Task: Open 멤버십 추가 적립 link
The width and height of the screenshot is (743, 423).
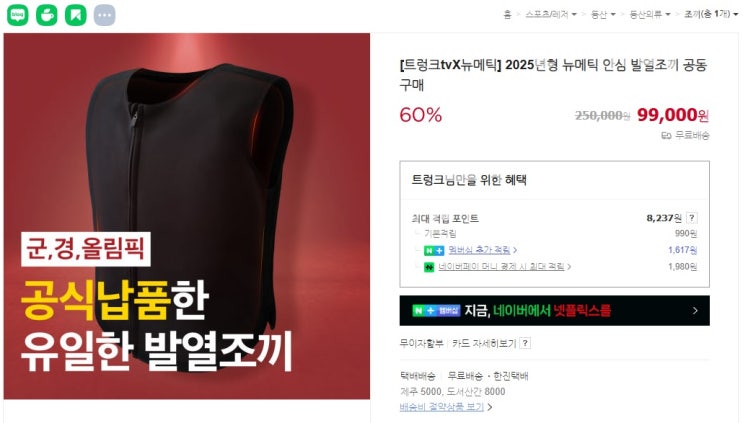Action: [482, 250]
